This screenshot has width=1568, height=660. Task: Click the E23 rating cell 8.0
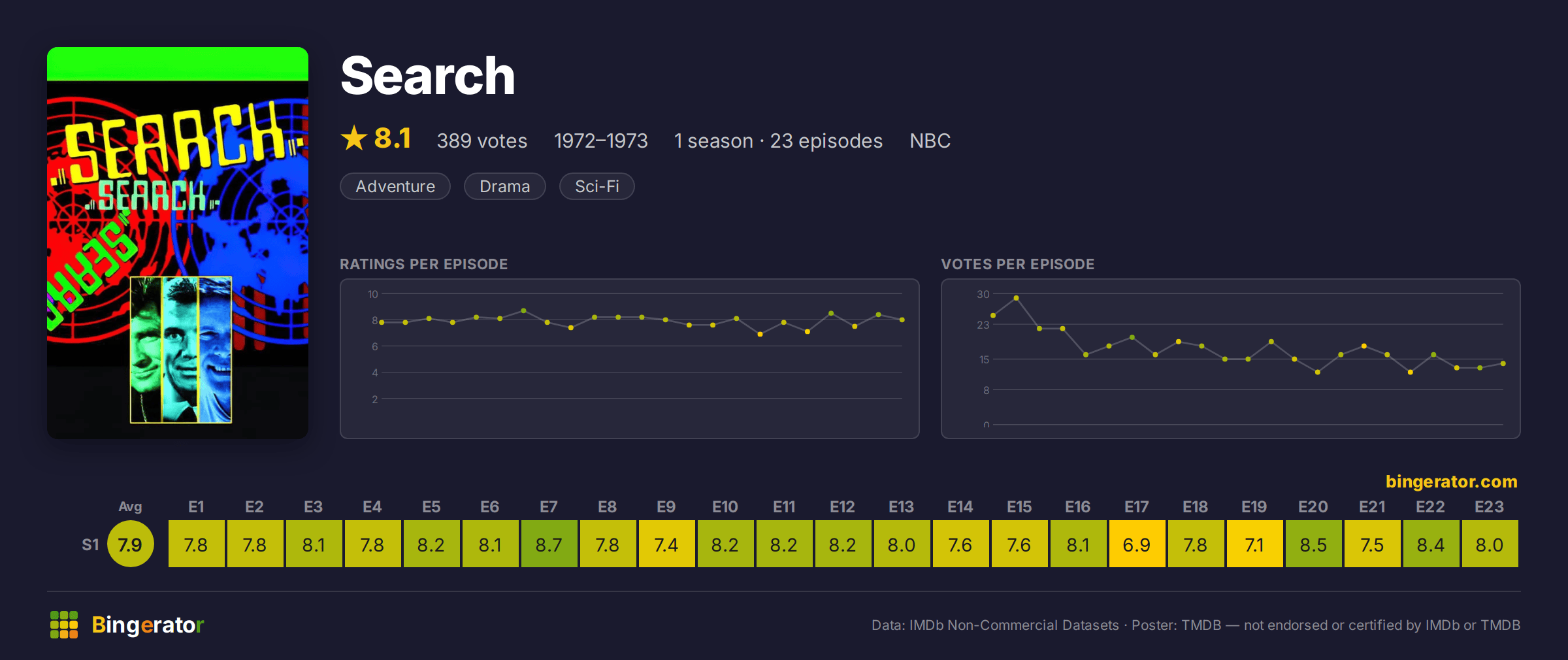(x=1490, y=544)
